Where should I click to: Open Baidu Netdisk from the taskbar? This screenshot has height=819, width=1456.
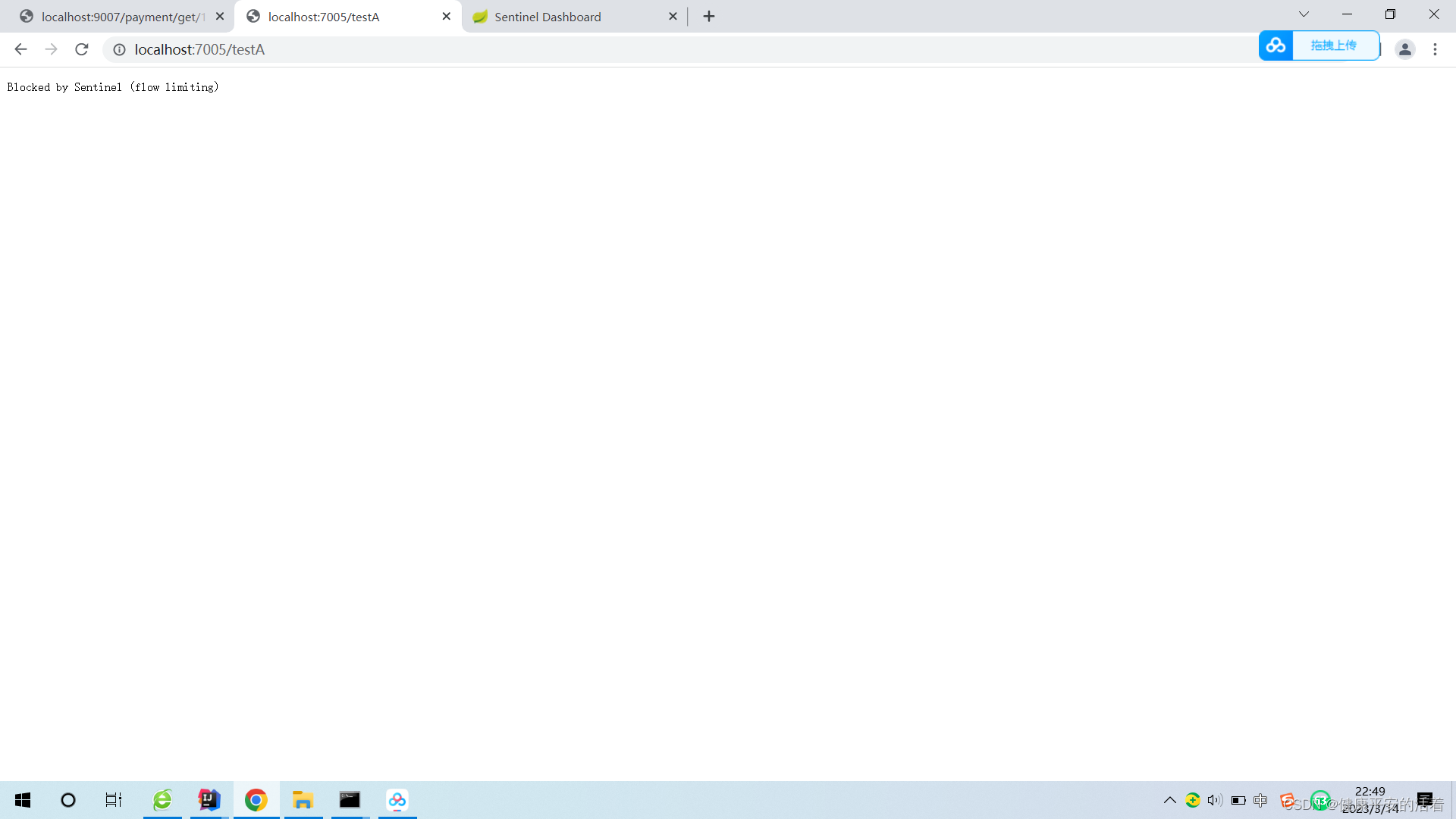tap(397, 800)
